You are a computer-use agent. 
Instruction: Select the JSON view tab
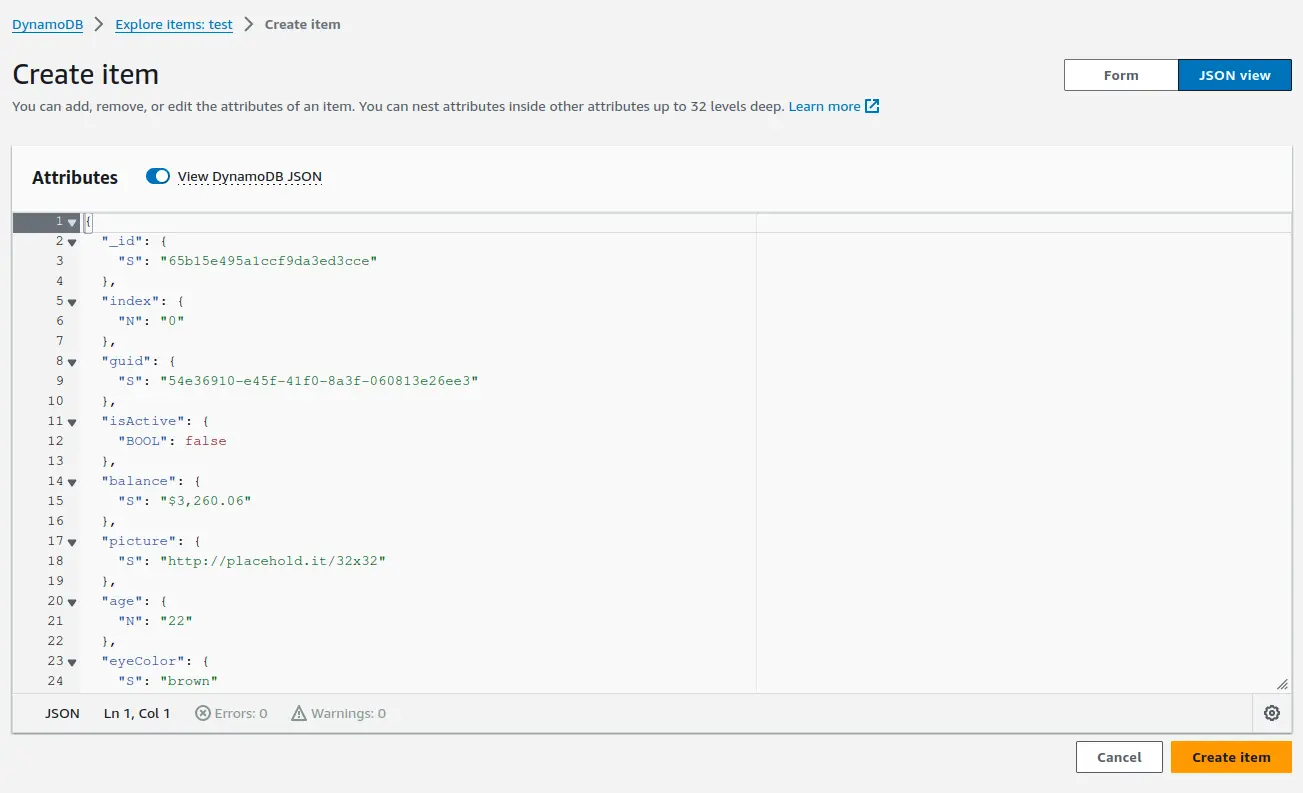[x=1234, y=74]
